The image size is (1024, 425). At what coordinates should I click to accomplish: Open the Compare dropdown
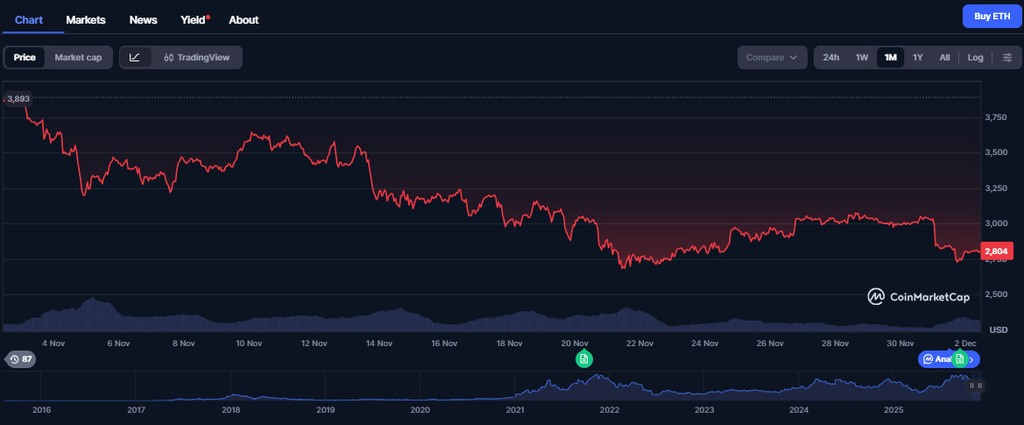point(771,57)
